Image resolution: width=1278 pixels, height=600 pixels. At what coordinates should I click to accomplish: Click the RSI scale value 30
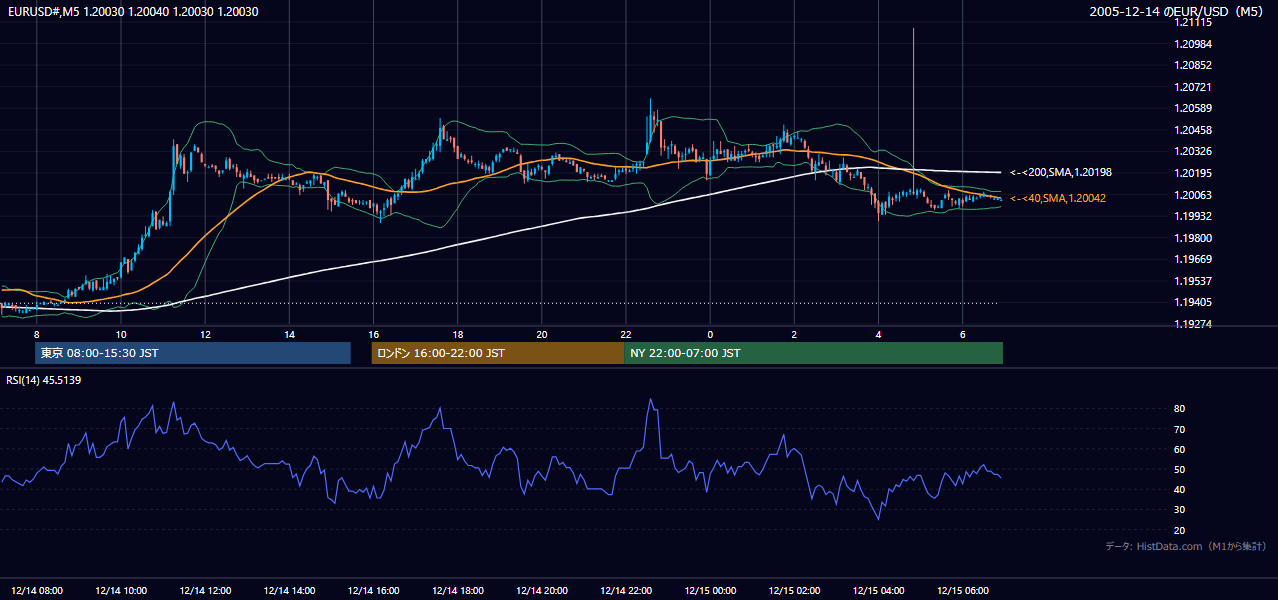pos(1180,509)
